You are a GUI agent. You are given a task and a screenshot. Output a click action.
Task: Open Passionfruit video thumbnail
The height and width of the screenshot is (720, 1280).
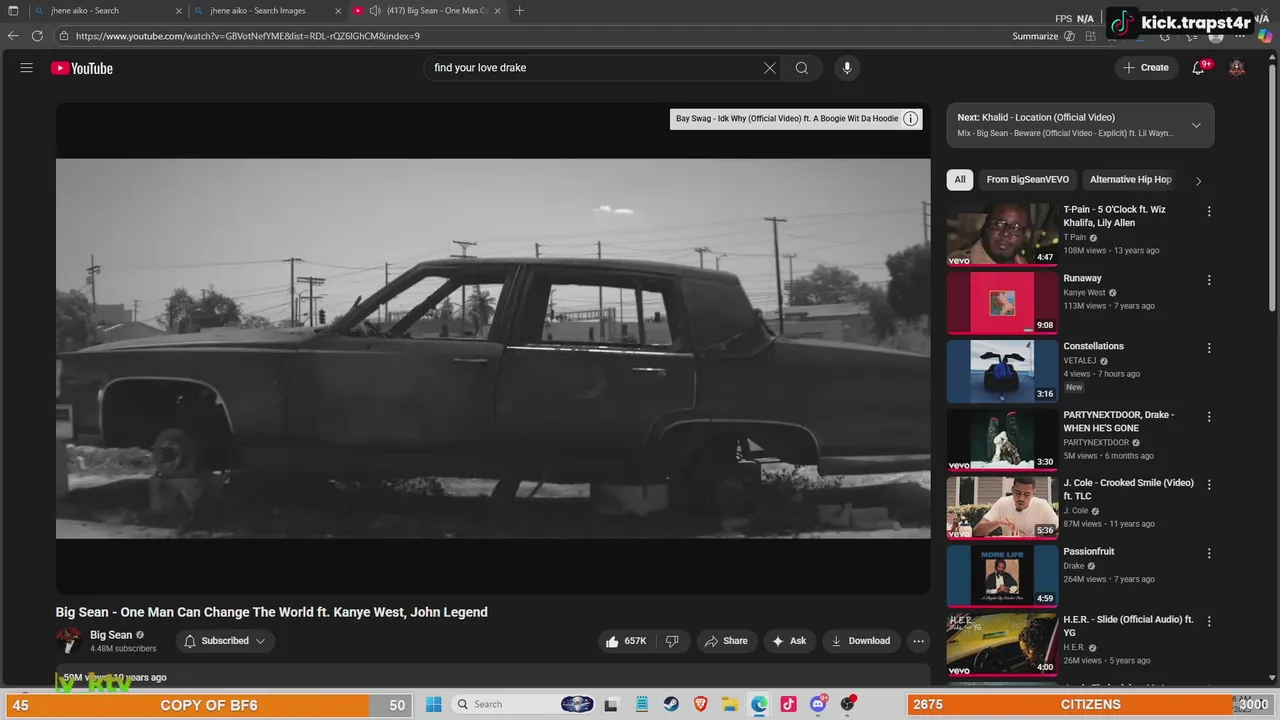coord(1002,575)
